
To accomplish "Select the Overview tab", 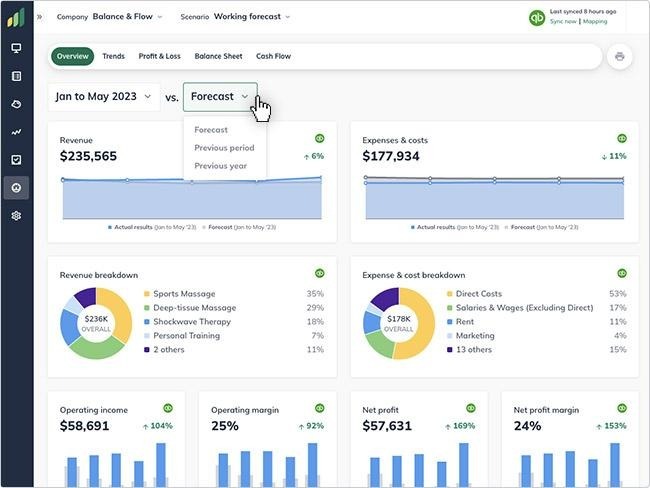I will point(73,56).
